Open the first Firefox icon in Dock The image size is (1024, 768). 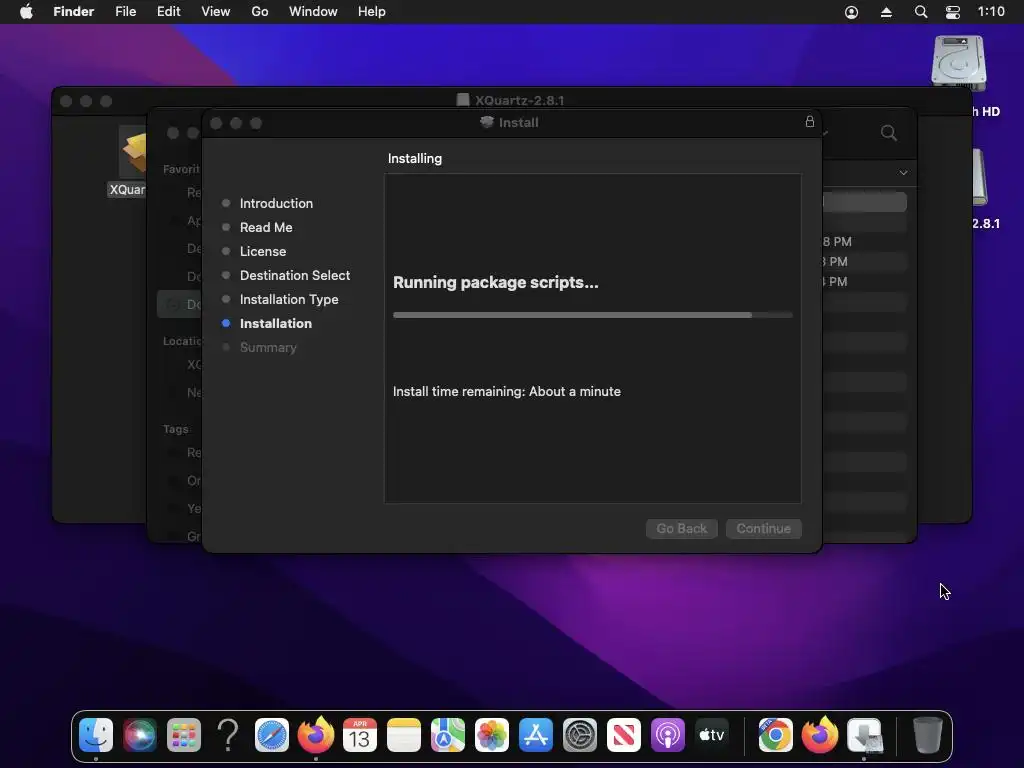click(x=315, y=735)
